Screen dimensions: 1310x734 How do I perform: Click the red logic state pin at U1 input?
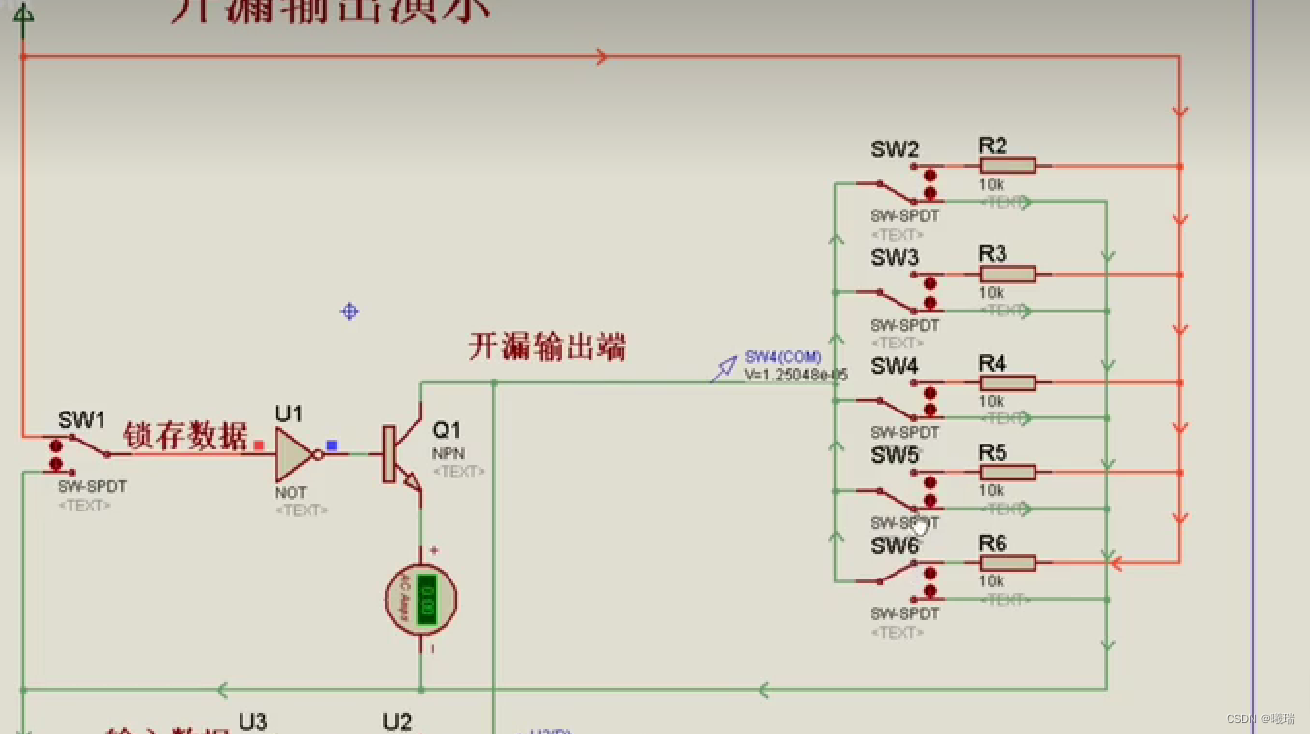[x=258, y=446]
